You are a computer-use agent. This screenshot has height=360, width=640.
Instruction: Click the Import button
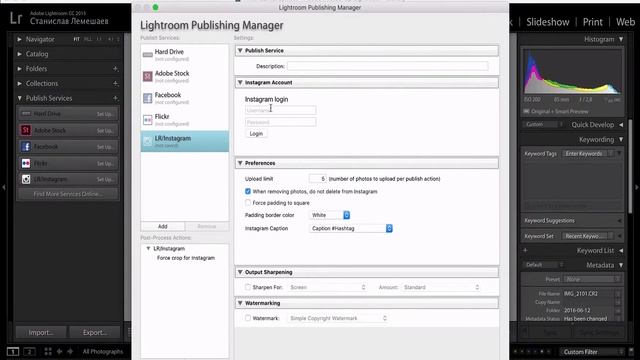(x=40, y=332)
